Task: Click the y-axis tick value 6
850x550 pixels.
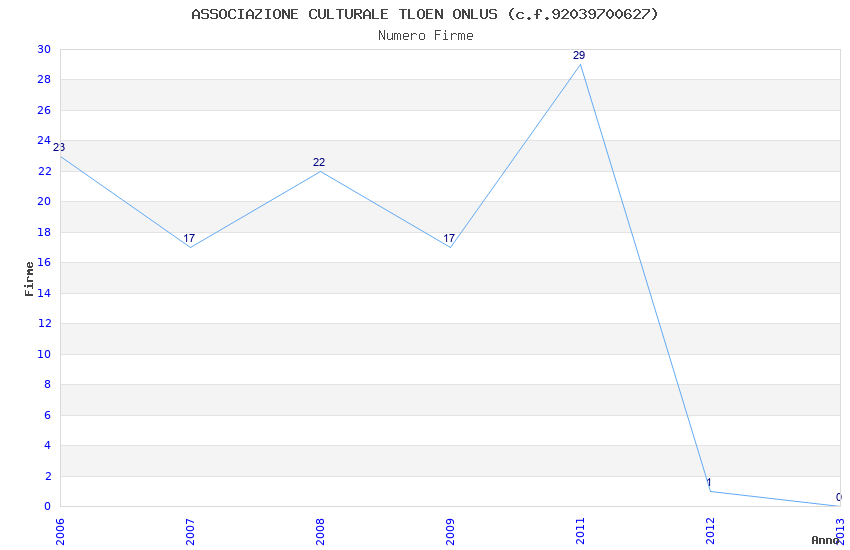Action: pos(47,415)
